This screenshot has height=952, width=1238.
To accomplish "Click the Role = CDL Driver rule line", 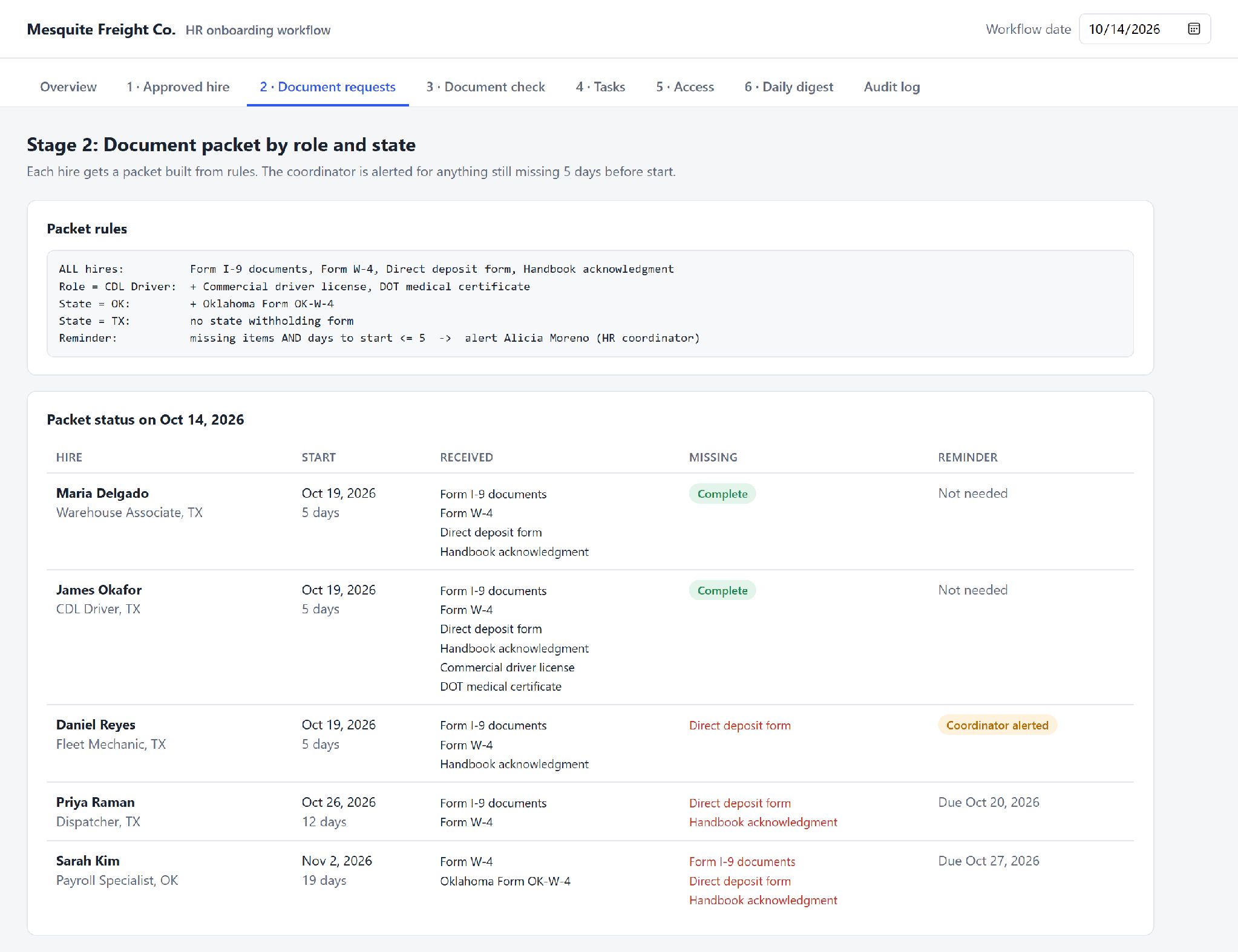I will coord(294,287).
